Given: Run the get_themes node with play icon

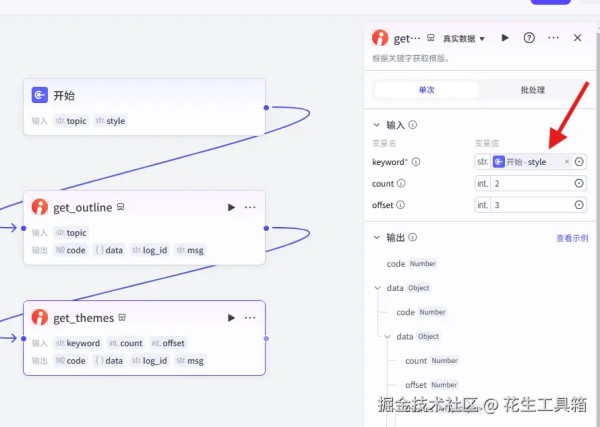Looking at the screenshot, I should pyautogui.click(x=231, y=318).
